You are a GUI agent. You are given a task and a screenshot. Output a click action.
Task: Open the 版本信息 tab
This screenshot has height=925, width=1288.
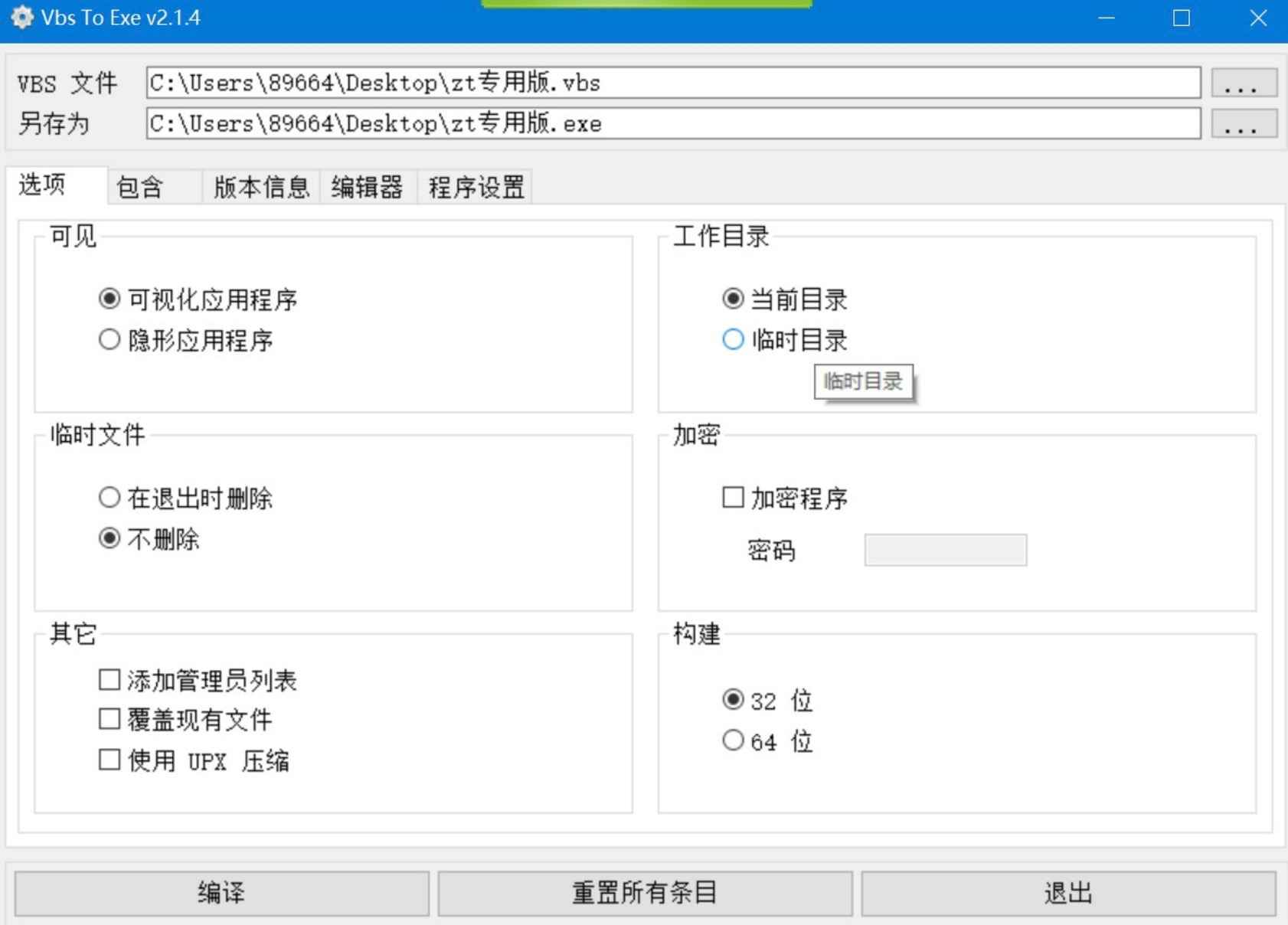point(261,187)
